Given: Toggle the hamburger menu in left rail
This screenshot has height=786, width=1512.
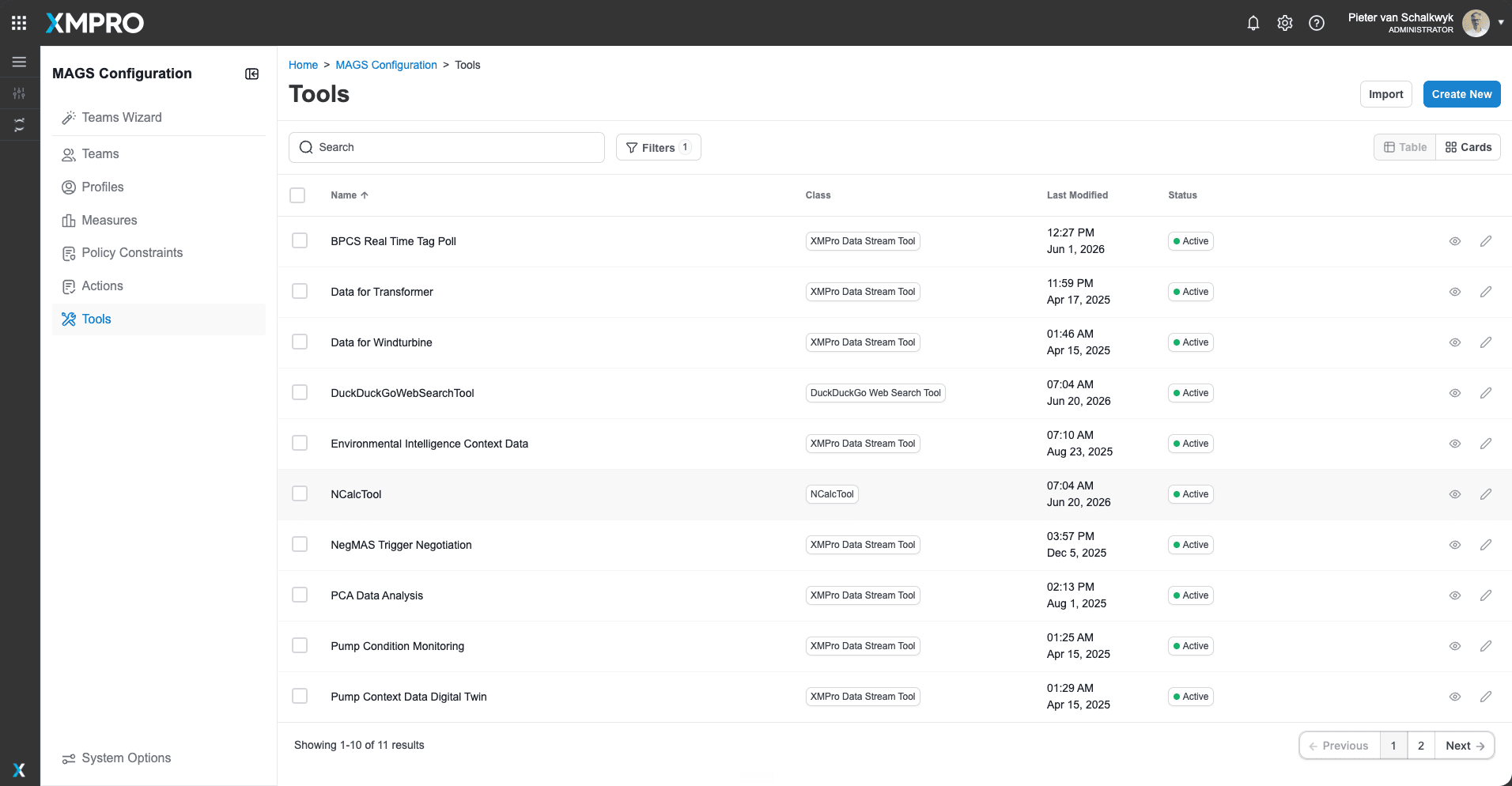Looking at the screenshot, I should click(x=20, y=62).
